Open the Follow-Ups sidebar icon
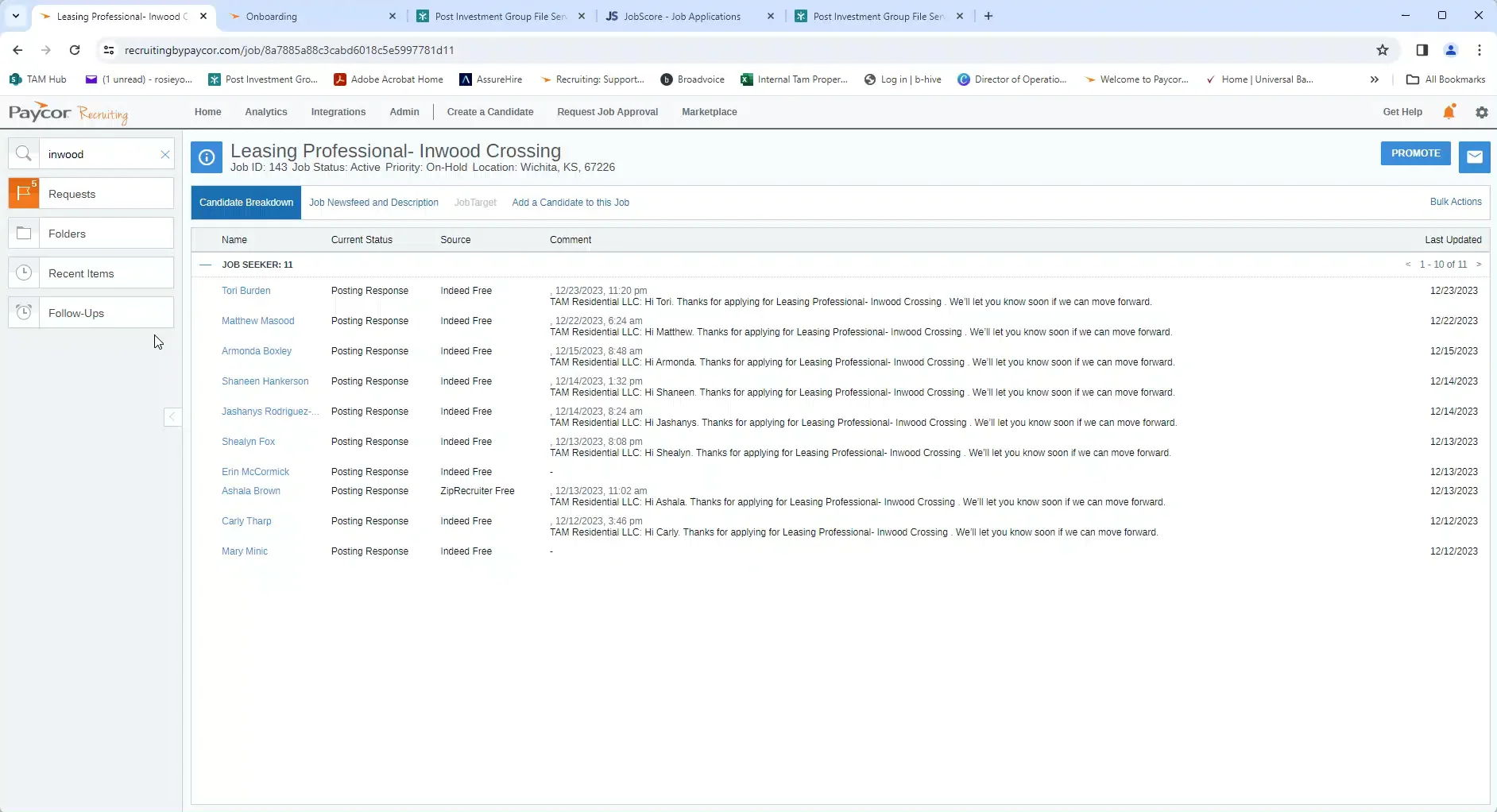The width and height of the screenshot is (1497, 812). point(24,313)
